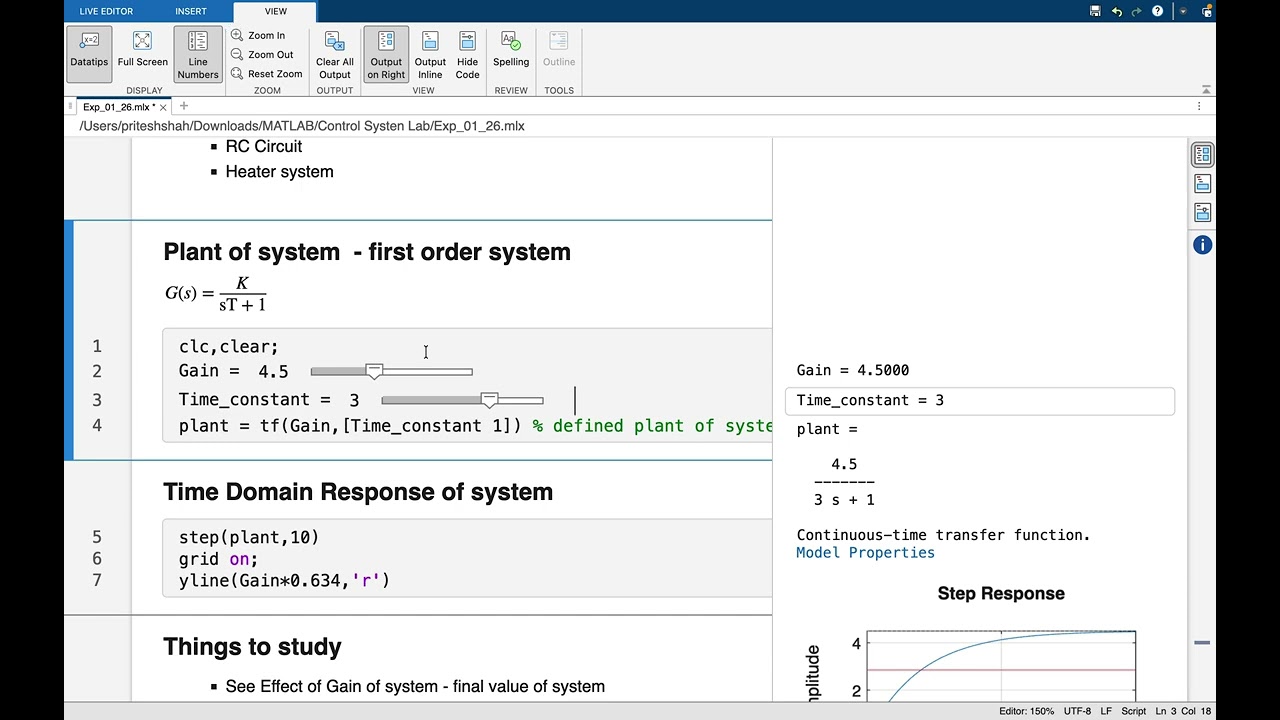Choose output inline layout in sidebar
1280x720 pixels.
pyautogui.click(x=1202, y=184)
